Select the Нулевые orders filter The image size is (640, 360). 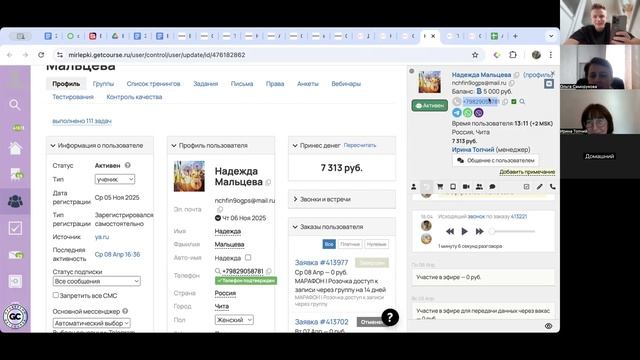[376, 244]
